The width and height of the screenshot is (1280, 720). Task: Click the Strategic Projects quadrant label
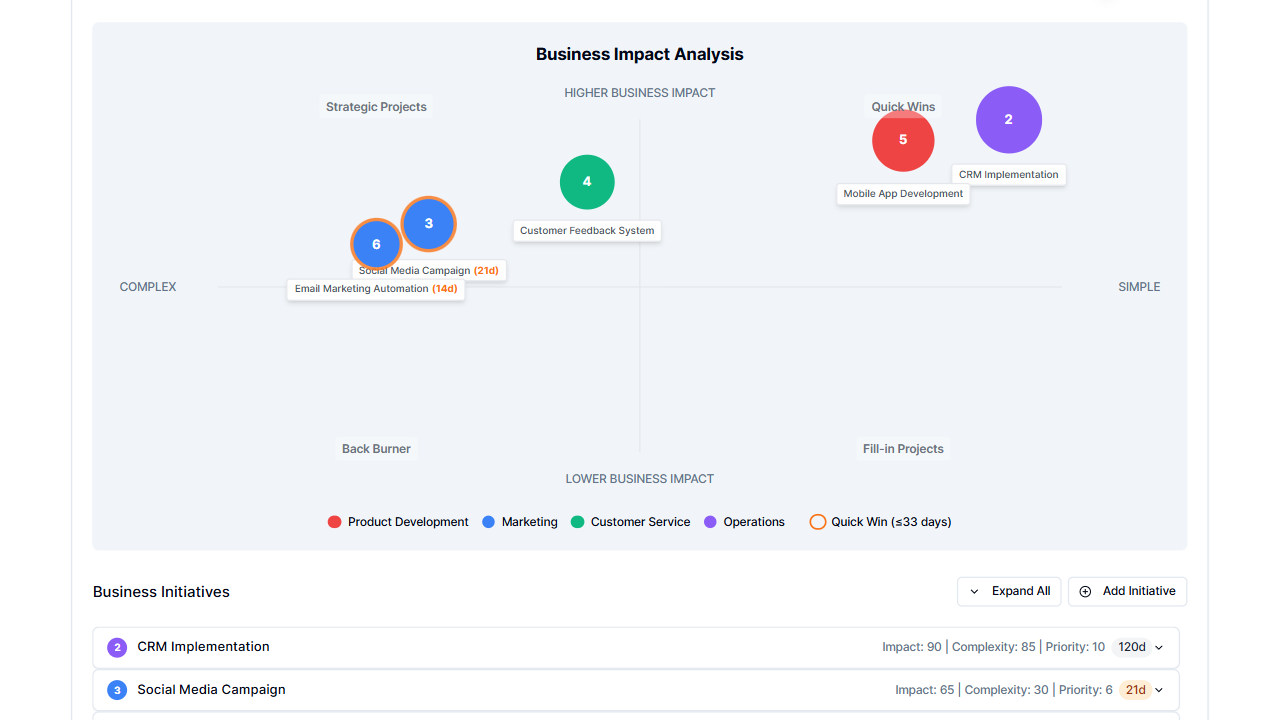[x=376, y=106]
